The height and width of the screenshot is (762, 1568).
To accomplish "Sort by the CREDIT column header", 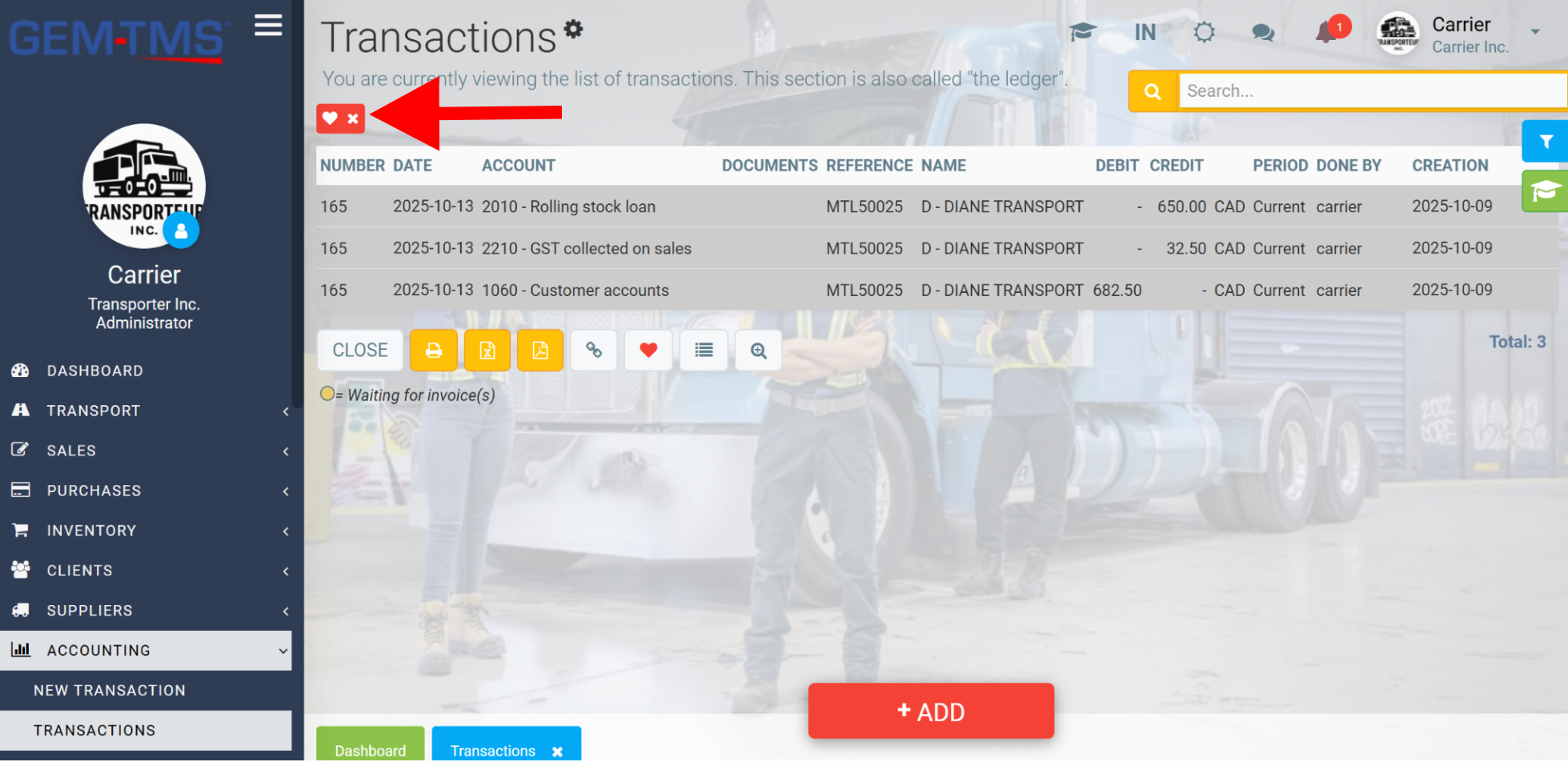I will pos(1177,166).
